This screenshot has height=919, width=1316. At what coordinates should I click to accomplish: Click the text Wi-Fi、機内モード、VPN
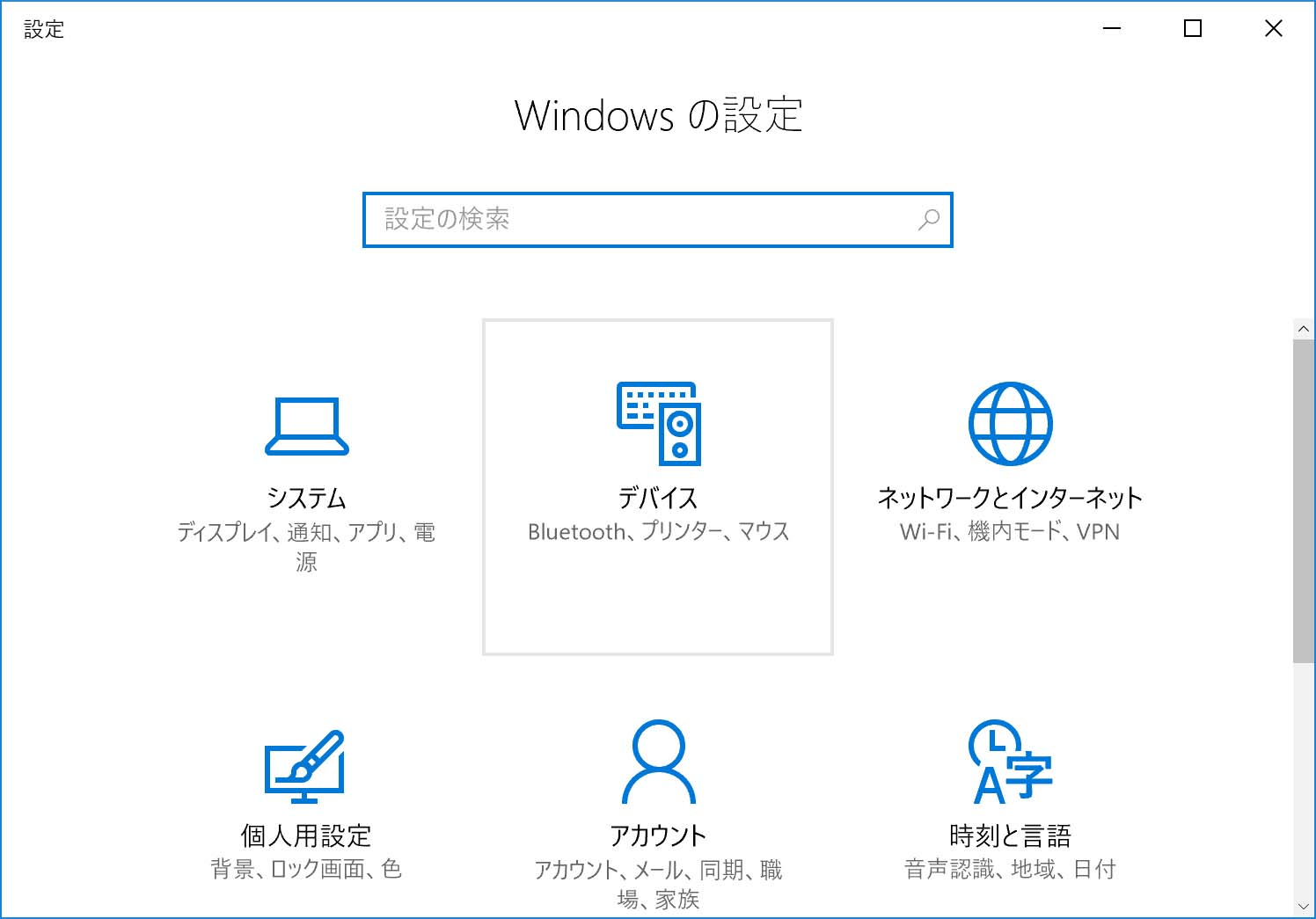click(1010, 531)
